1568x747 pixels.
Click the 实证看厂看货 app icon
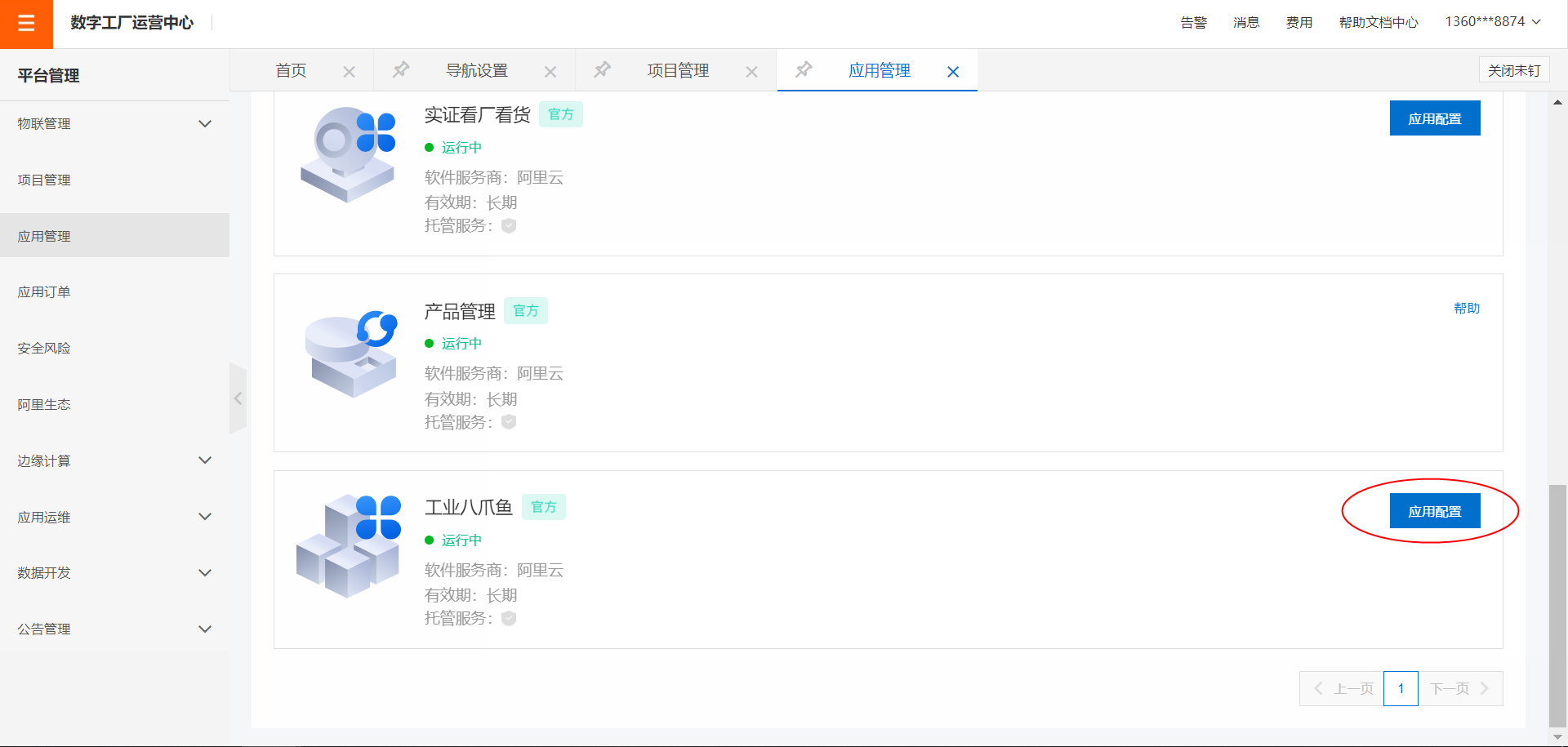pyautogui.click(x=349, y=154)
